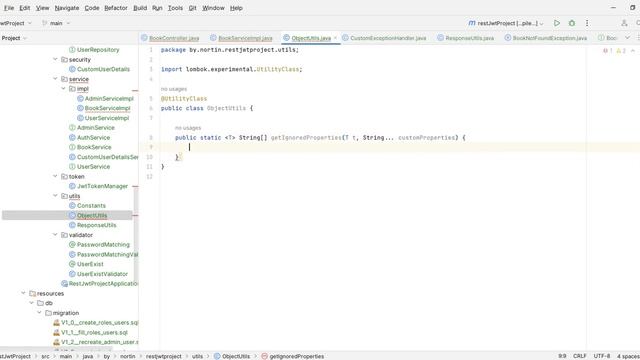
Task: Open the Project view dropdown
Action: pos(14,38)
